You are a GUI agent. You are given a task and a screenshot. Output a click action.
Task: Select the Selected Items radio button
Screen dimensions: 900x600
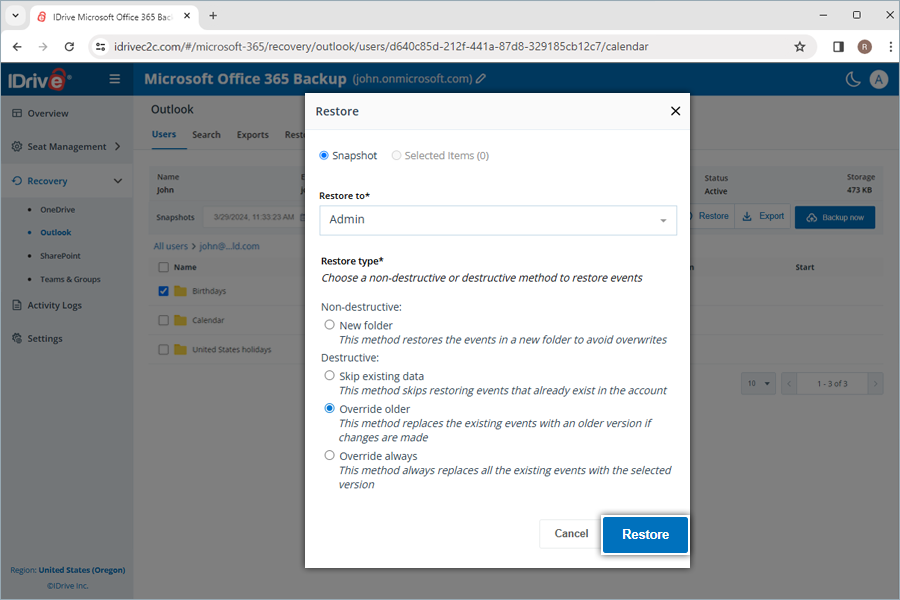398,155
